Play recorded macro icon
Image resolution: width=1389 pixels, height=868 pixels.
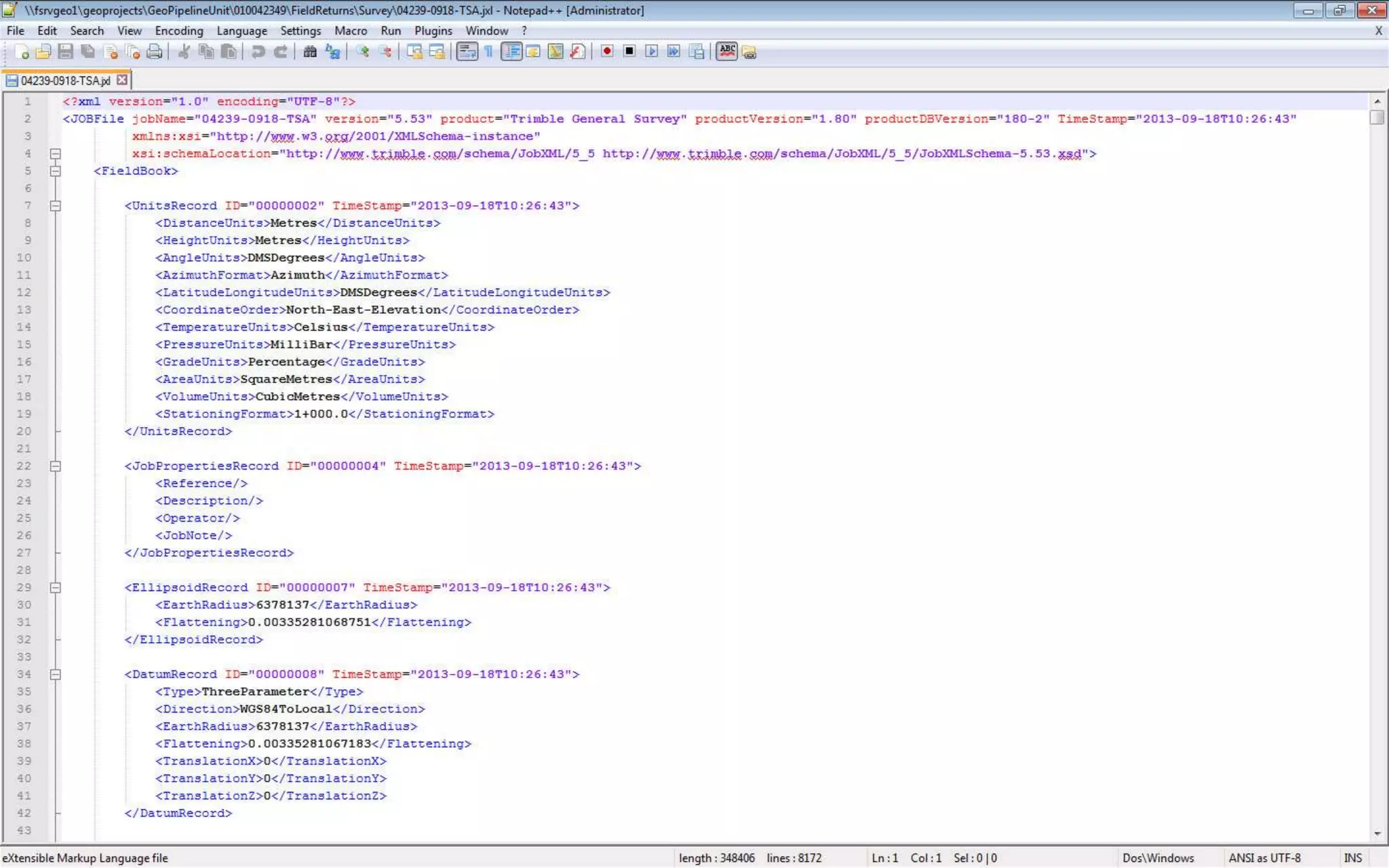coord(652,52)
